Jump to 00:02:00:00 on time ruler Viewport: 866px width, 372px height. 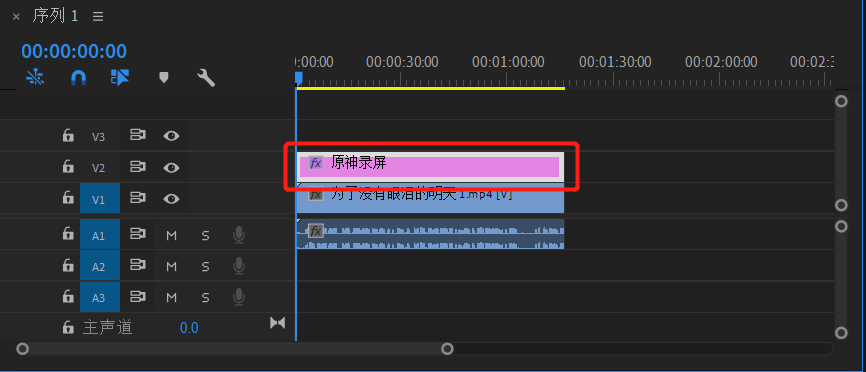[x=721, y=62]
